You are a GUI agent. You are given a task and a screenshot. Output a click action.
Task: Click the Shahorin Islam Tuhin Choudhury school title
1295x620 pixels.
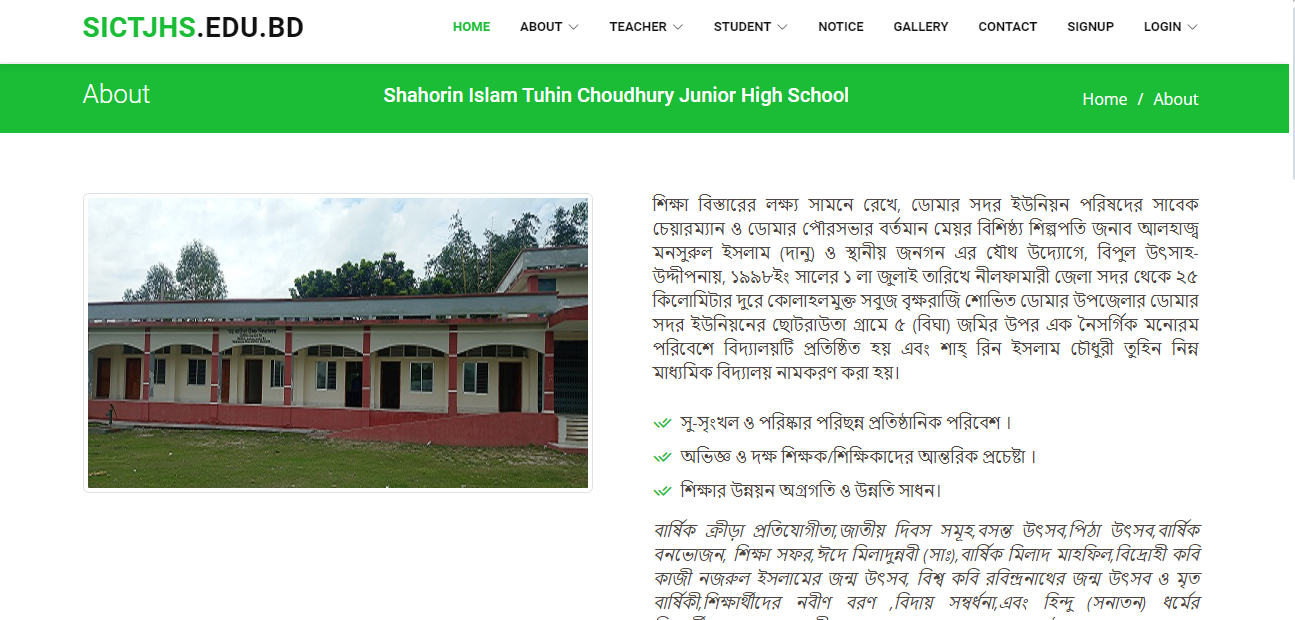tap(616, 96)
